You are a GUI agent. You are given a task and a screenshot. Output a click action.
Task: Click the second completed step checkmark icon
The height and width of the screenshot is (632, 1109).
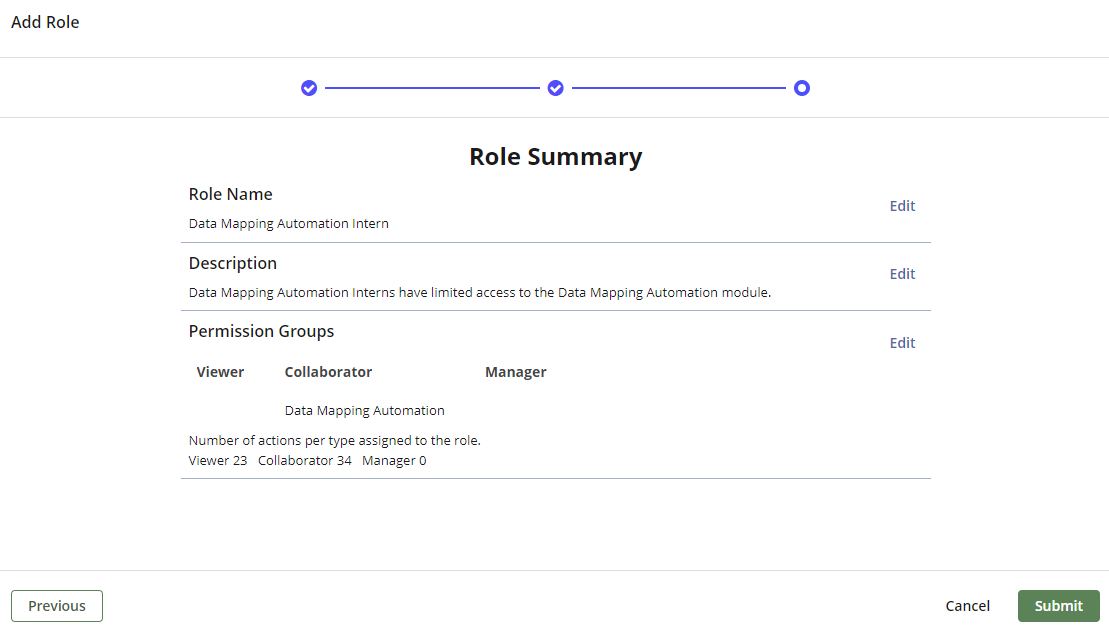pos(555,88)
